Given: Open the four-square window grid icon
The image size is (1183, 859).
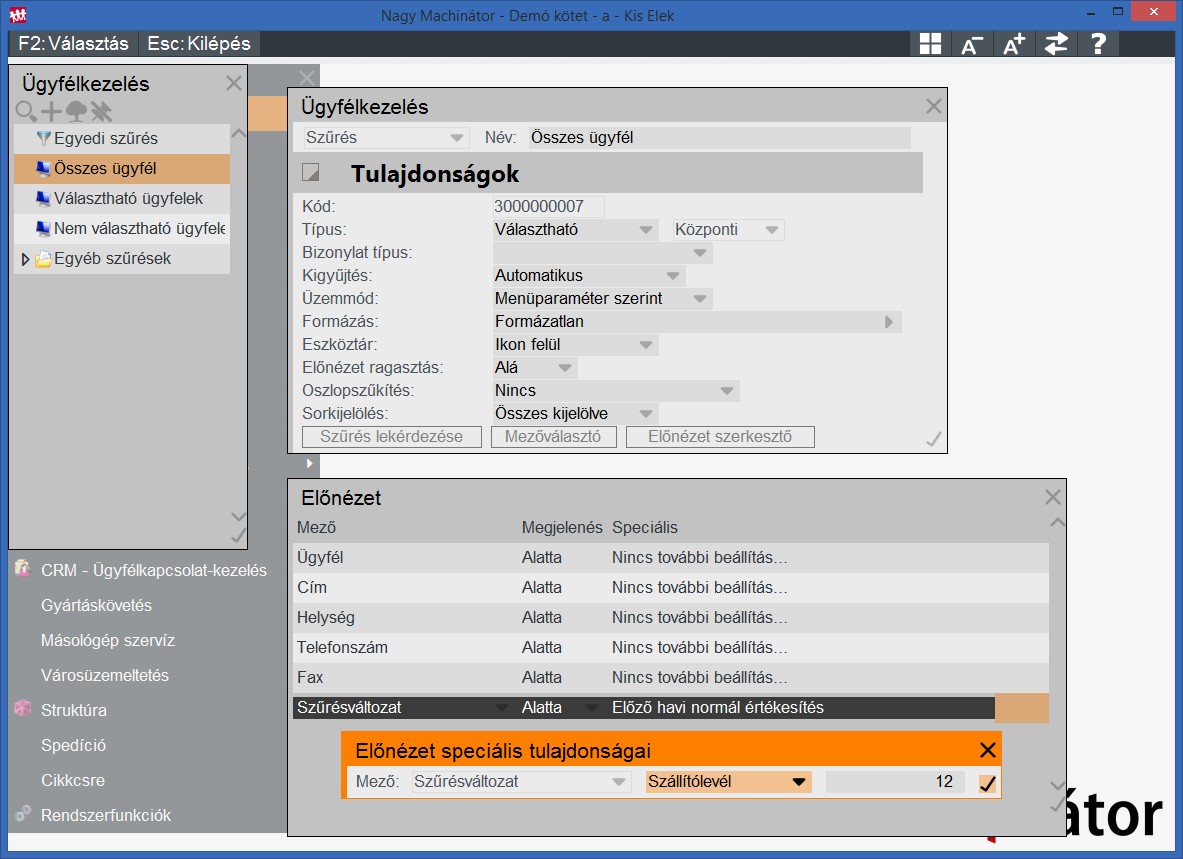Looking at the screenshot, I should [x=930, y=44].
